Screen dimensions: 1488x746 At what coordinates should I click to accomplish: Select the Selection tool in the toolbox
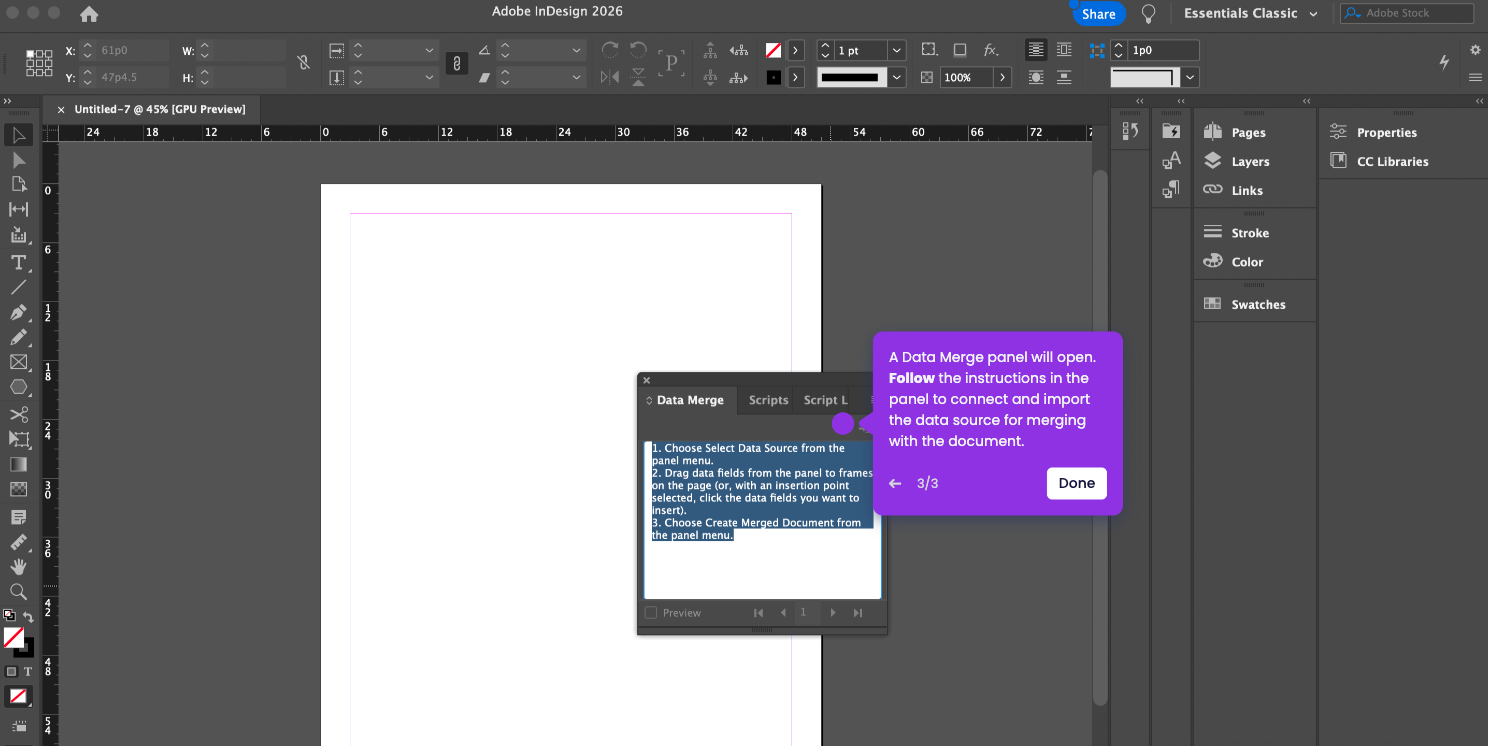19,135
